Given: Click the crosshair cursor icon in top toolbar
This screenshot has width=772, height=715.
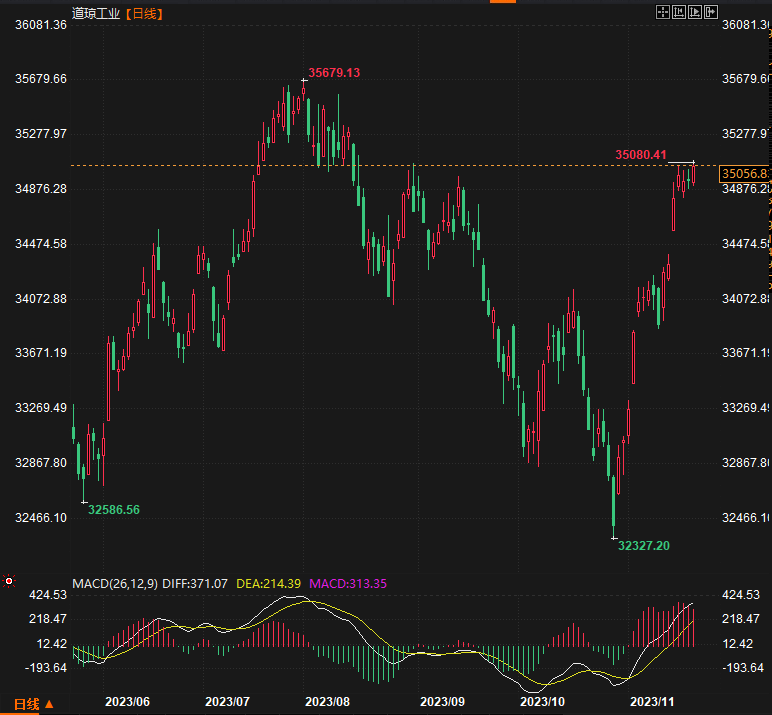Looking at the screenshot, I should [x=663, y=13].
